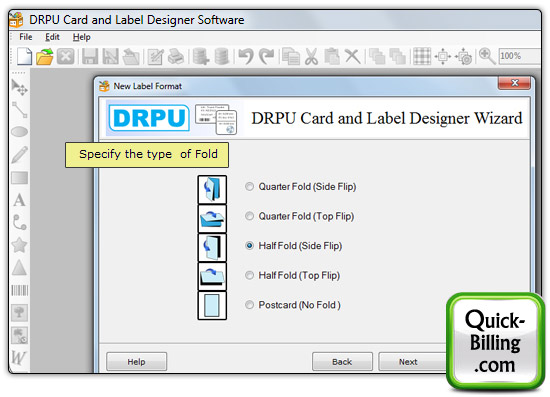Select the Triangle shape tool

tap(20, 268)
